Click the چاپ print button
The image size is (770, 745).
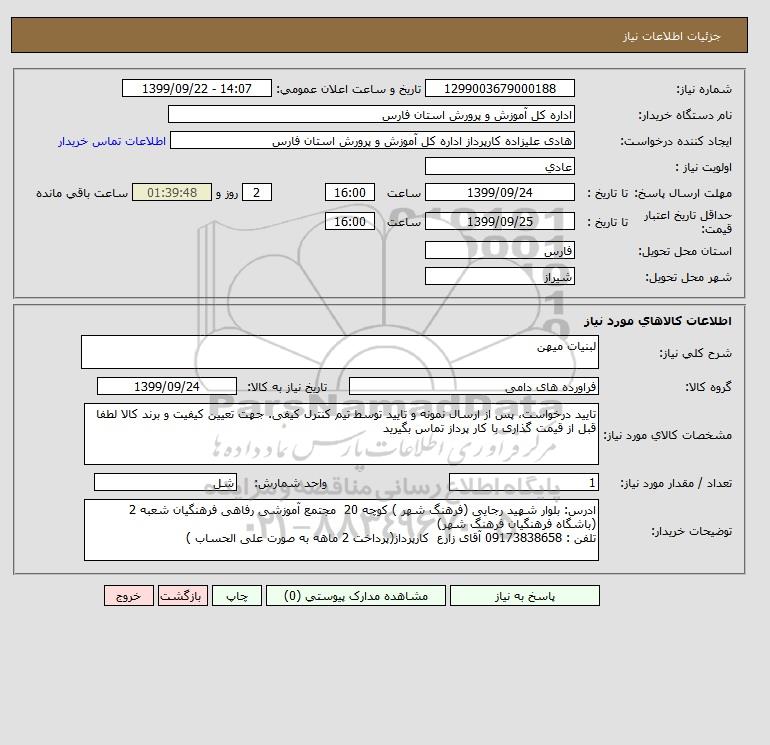pos(237,596)
